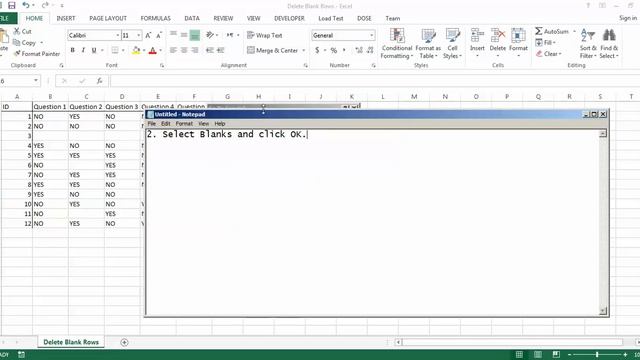
Task: Select the Format Painter brush
Action: (17, 53)
